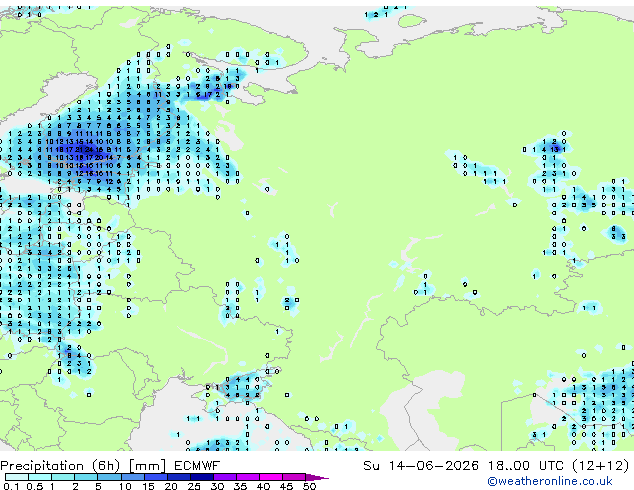Pick the 45–50 mm legend swatch
The width and height of the screenshot is (634, 490).
pos(294,477)
